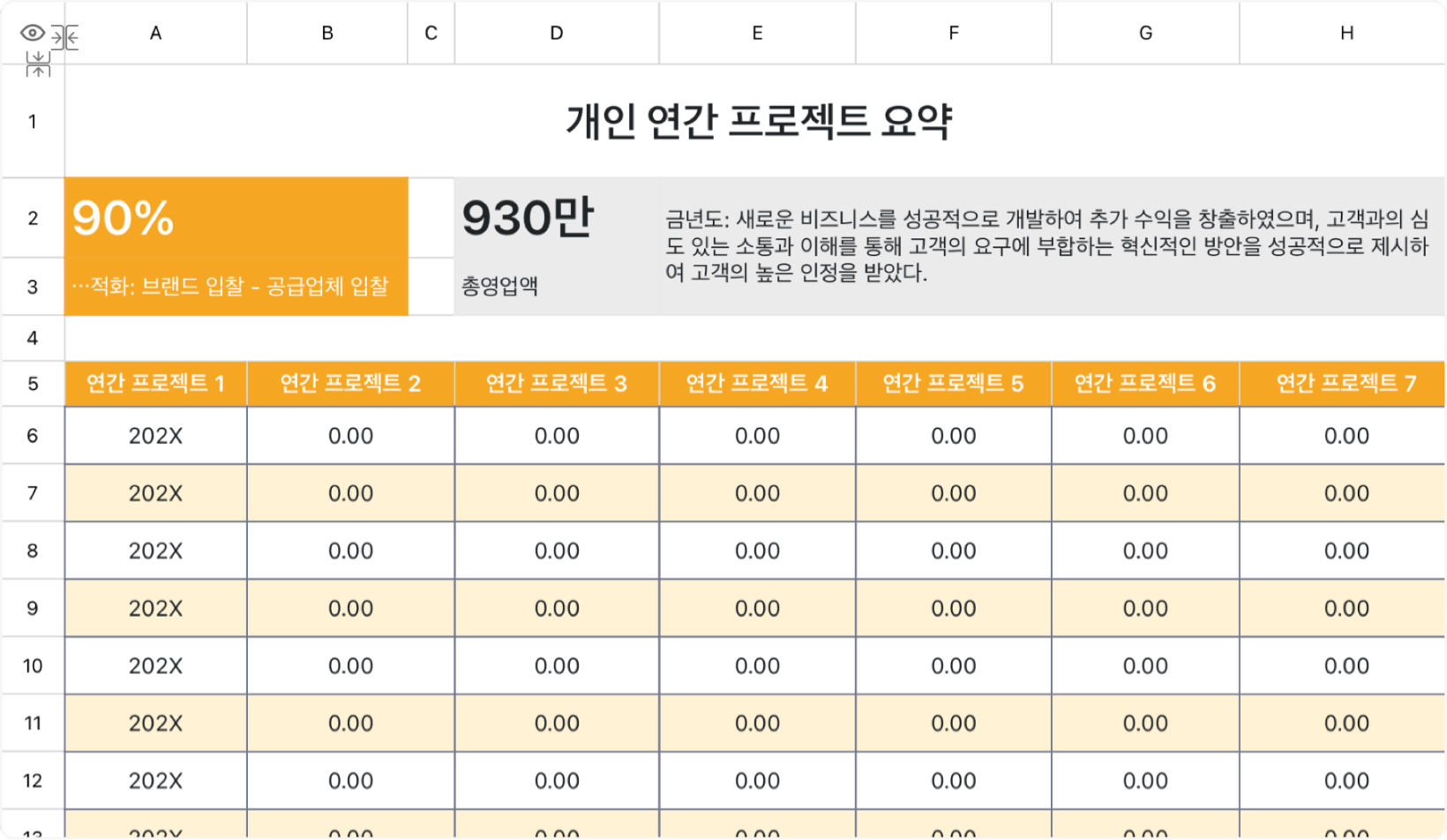Screen dimensions: 1447x840
Task: Select column A header
Action: [155, 33]
